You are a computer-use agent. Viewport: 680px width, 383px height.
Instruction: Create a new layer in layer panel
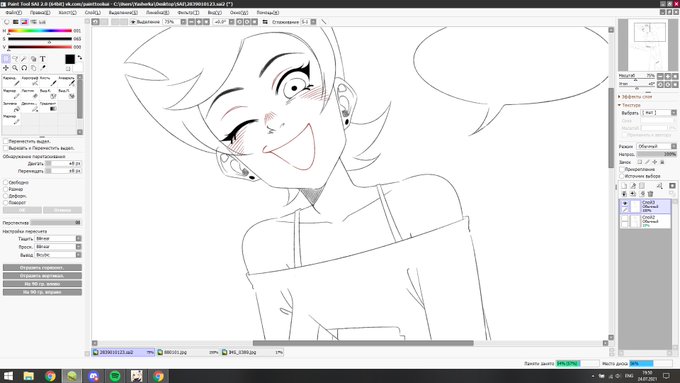624,186
